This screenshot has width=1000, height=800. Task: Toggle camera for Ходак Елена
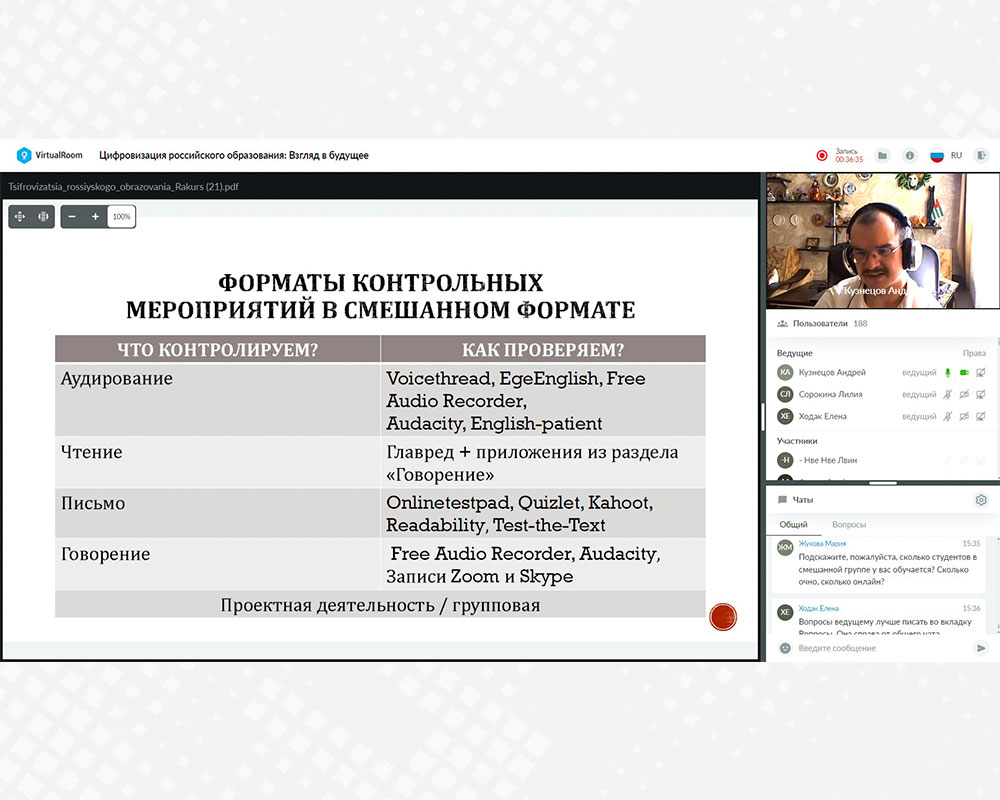point(964,416)
